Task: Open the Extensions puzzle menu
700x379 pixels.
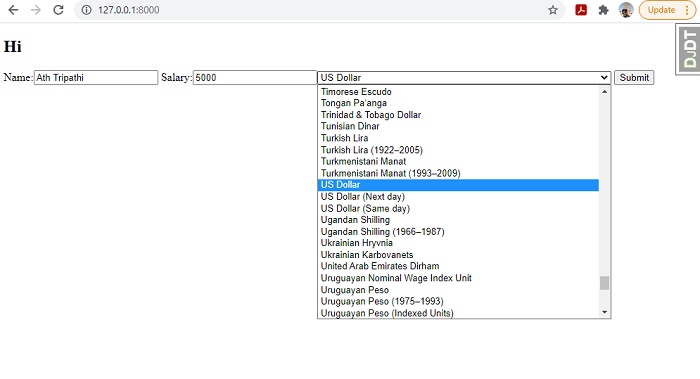Action: pyautogui.click(x=604, y=10)
